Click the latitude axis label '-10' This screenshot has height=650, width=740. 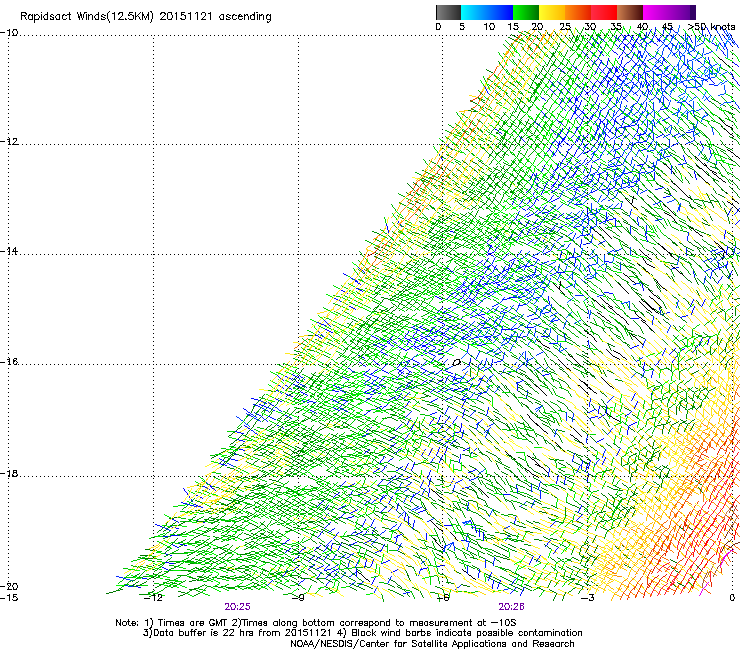point(9,32)
